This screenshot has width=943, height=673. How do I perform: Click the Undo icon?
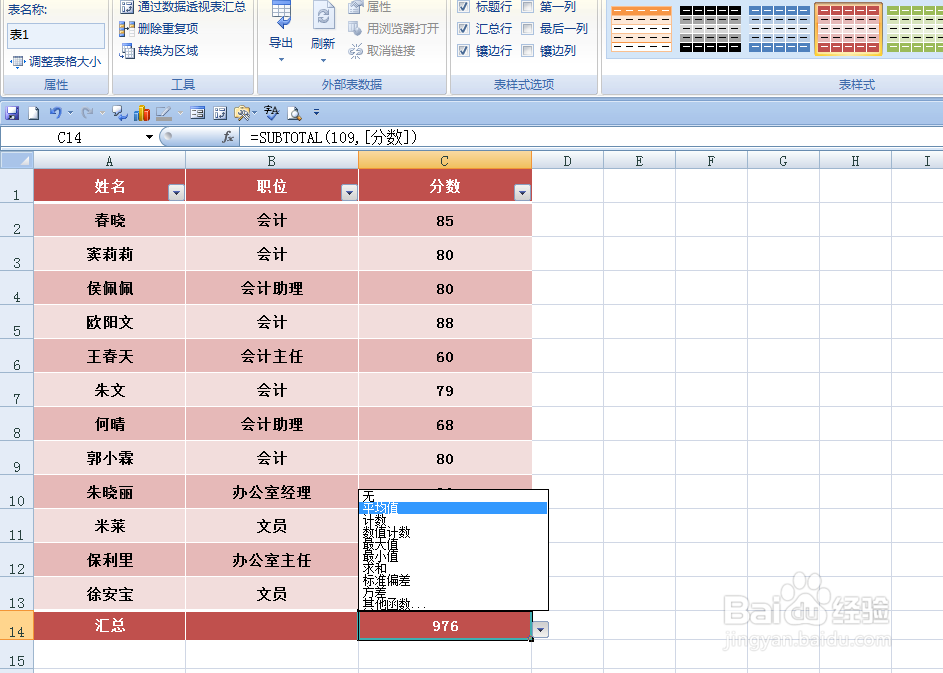click(56, 112)
